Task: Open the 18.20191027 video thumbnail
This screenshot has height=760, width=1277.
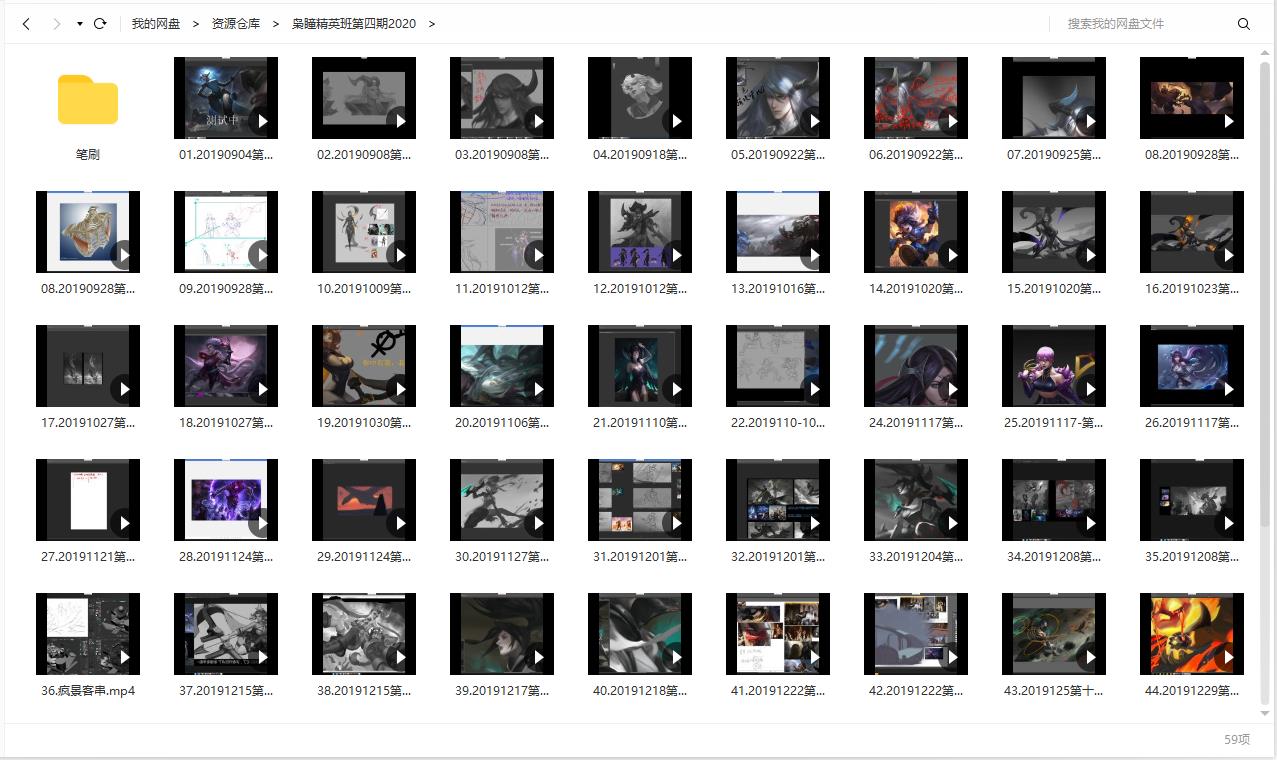Action: [226, 365]
